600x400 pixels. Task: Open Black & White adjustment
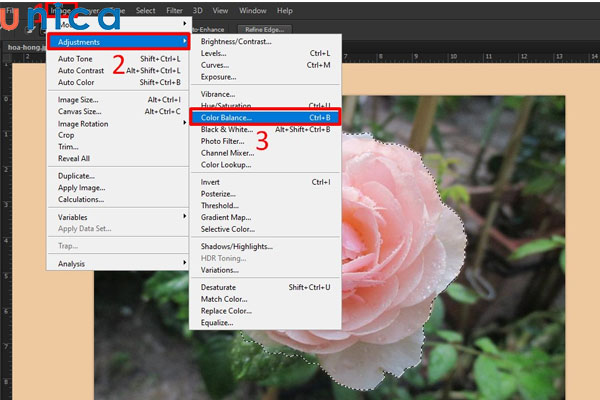point(265,129)
